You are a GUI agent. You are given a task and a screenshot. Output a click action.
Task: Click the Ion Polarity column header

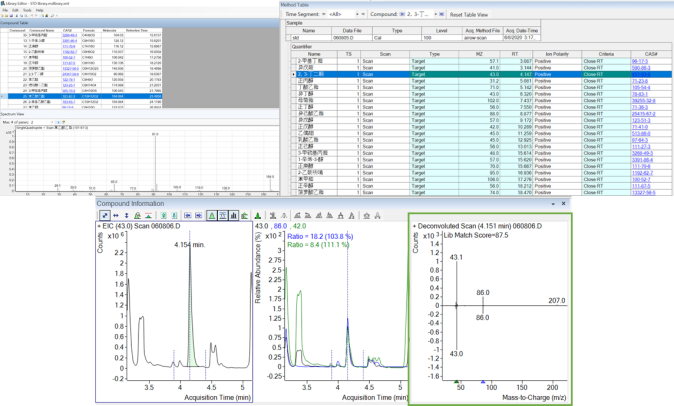pyautogui.click(x=557, y=54)
